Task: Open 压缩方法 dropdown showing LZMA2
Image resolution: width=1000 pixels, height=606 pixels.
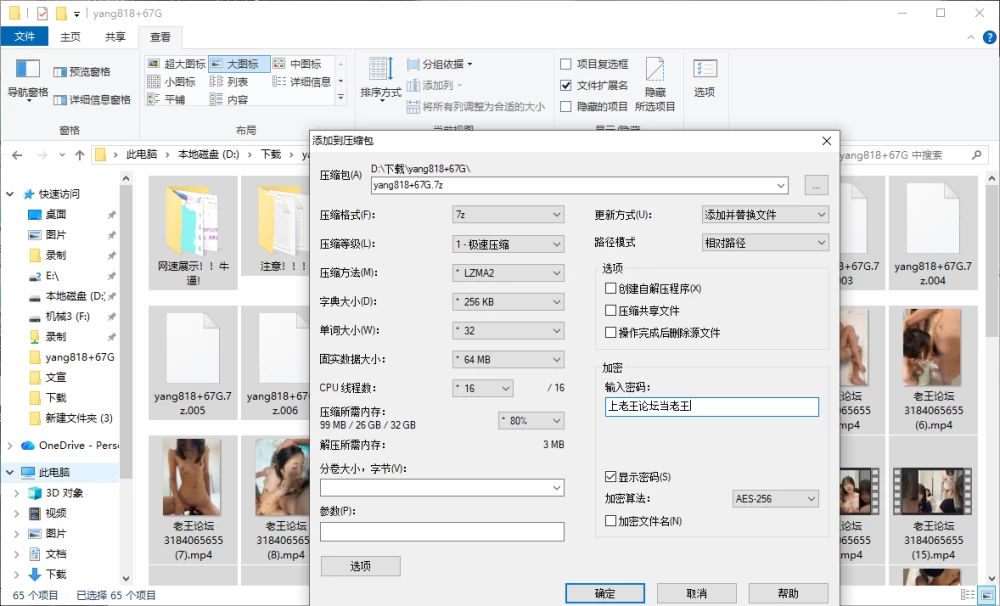Action: (x=508, y=273)
